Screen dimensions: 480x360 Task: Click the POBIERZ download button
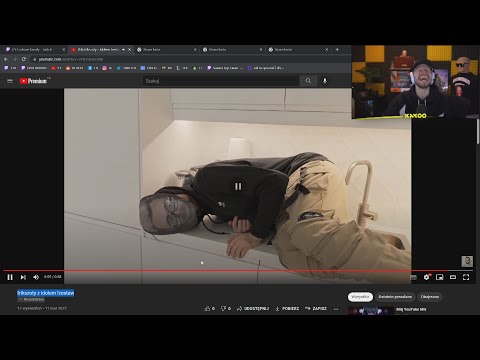[x=287, y=308]
